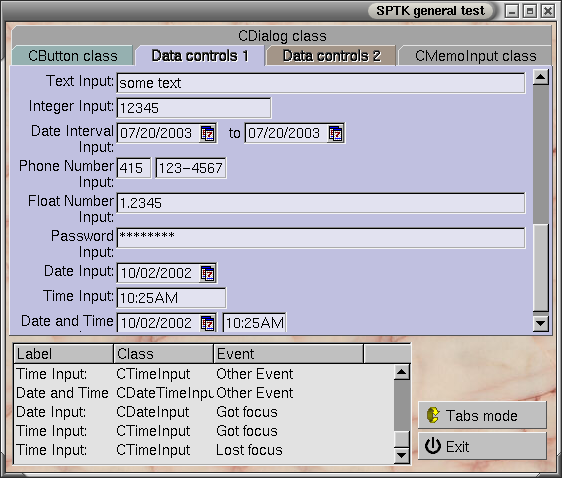Focus the Password Input field
This screenshot has width=562, height=478.
(x=321, y=238)
